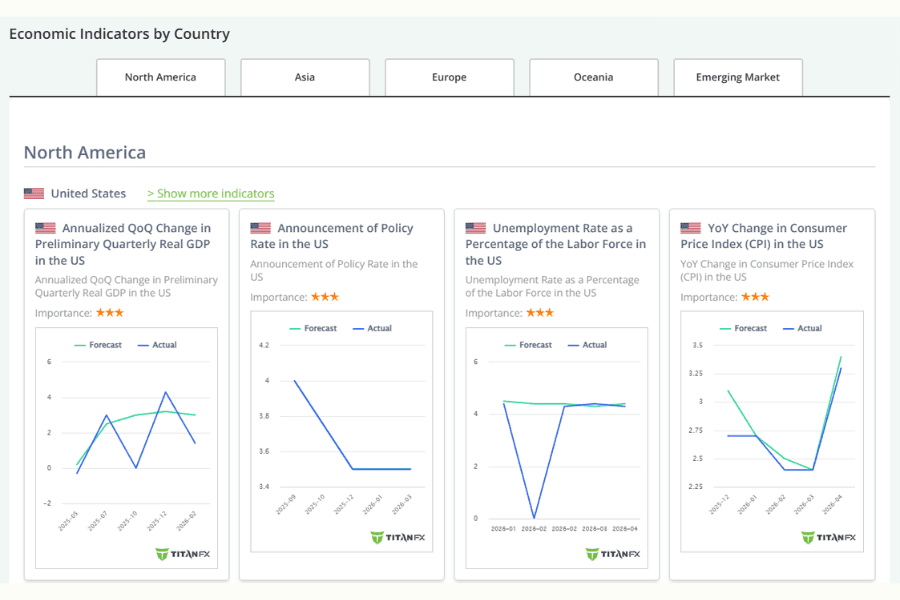900x600 pixels.
Task: Switch to the Europe tab
Action: pyautogui.click(x=449, y=77)
